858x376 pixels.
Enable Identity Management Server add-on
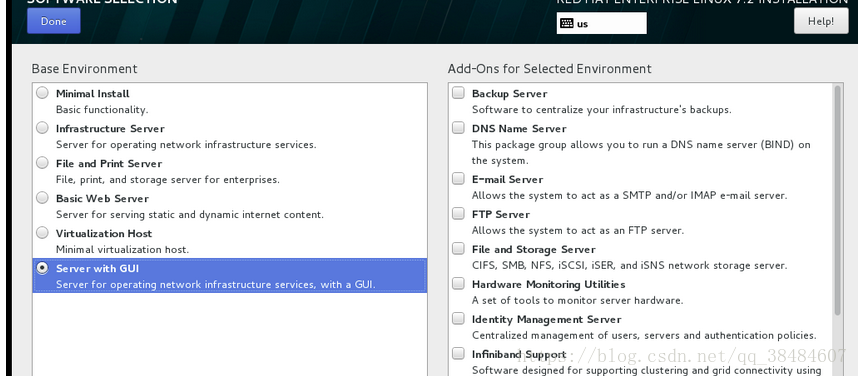458,319
